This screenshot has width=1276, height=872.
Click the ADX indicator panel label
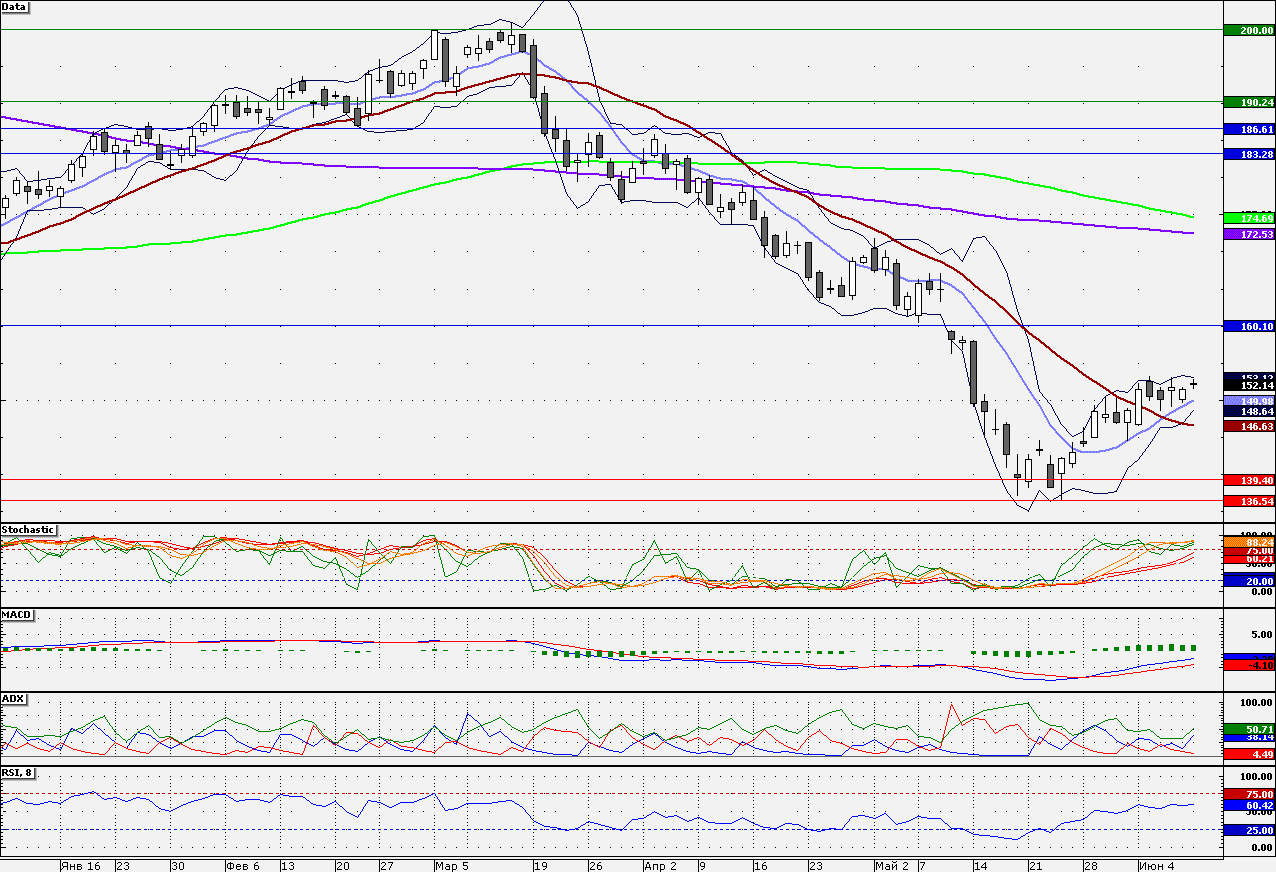pos(12,698)
